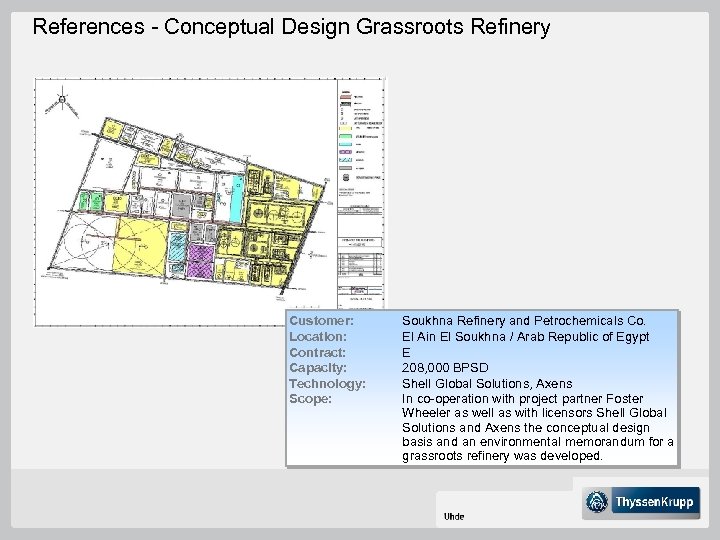720x540 pixels.
Task: Select the purple hatched block on the plan
Action: pyautogui.click(x=201, y=262)
